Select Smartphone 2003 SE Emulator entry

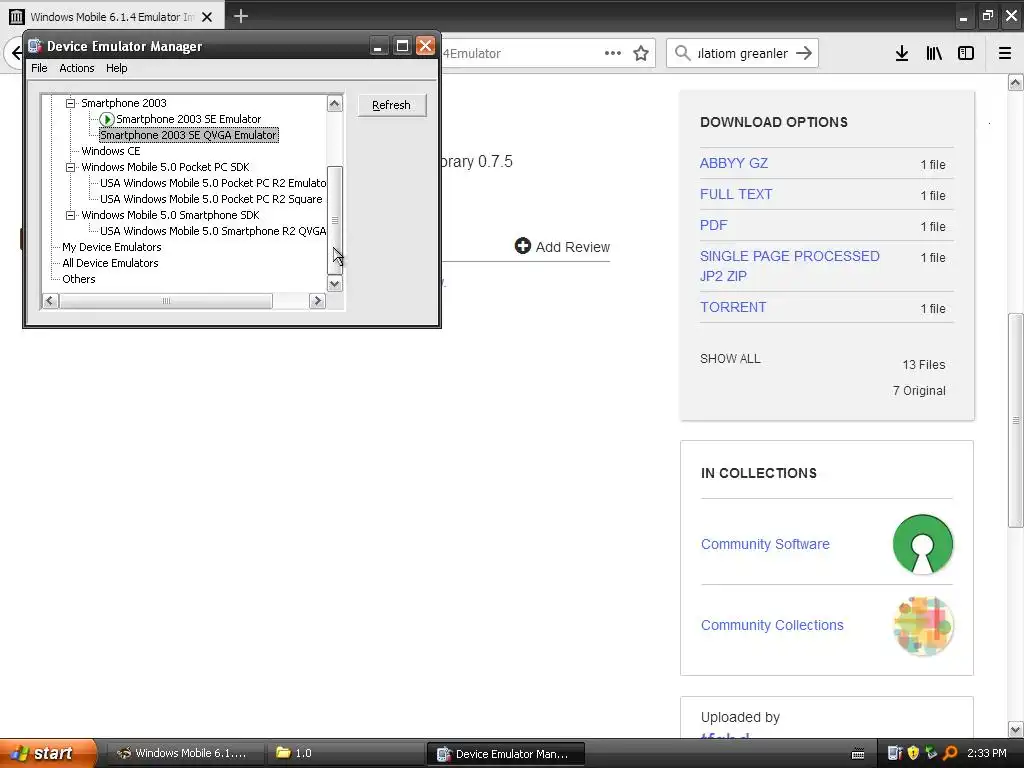(188, 120)
